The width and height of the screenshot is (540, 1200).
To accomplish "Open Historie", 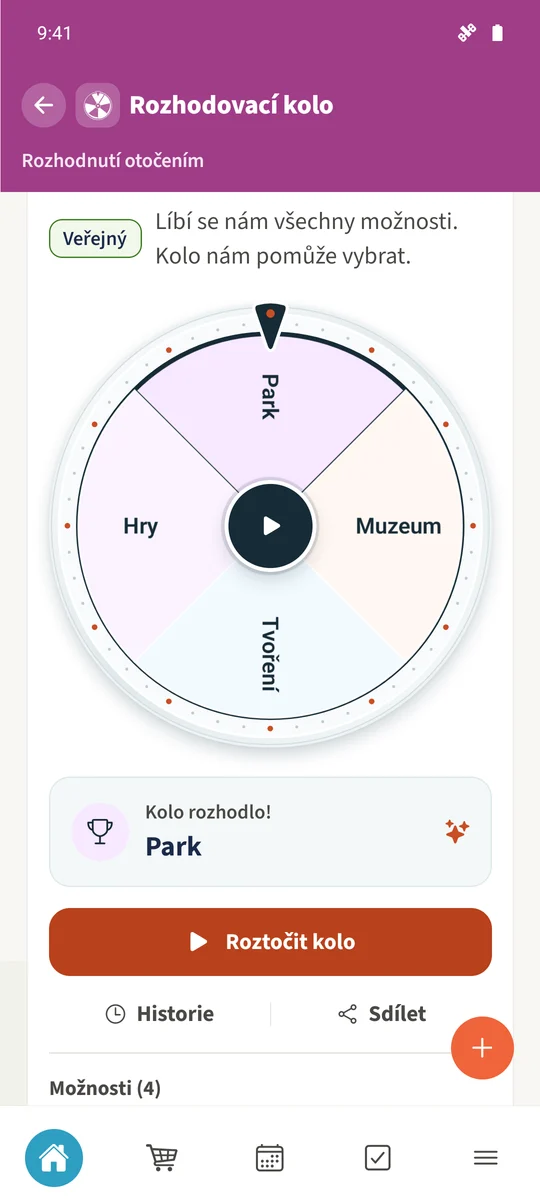I will 160,1014.
